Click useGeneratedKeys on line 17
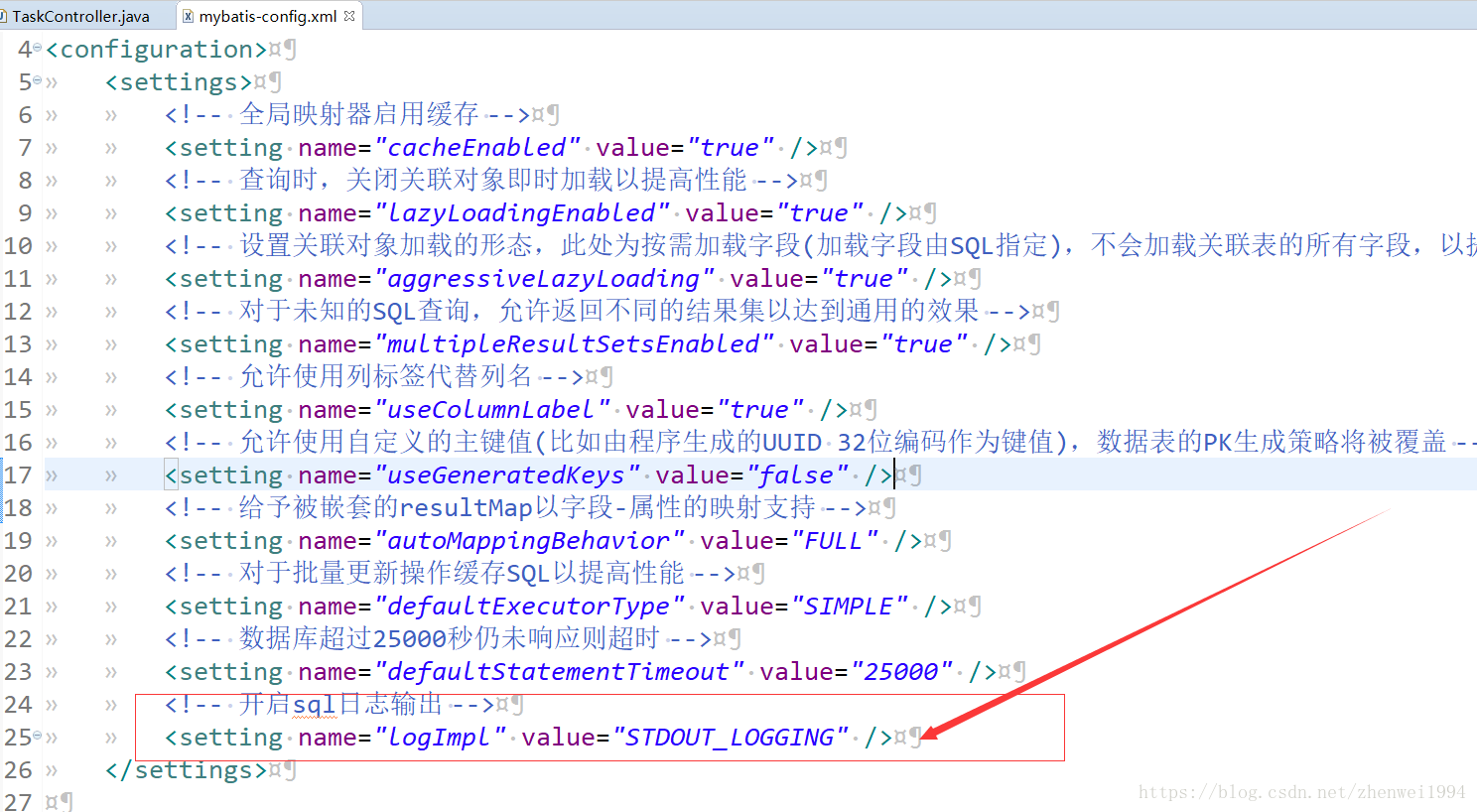 507,474
